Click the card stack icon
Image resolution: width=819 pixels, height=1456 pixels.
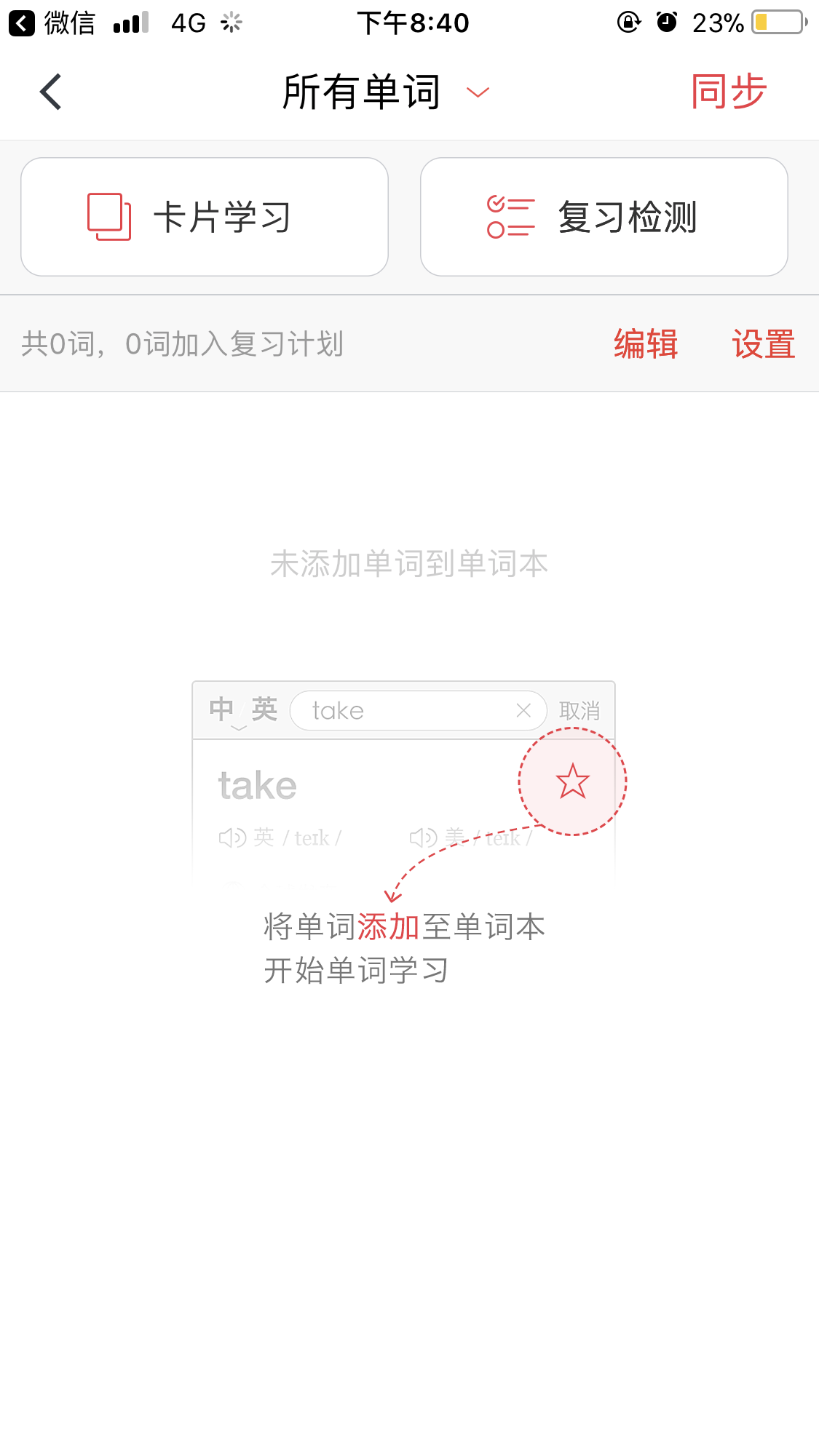109,217
